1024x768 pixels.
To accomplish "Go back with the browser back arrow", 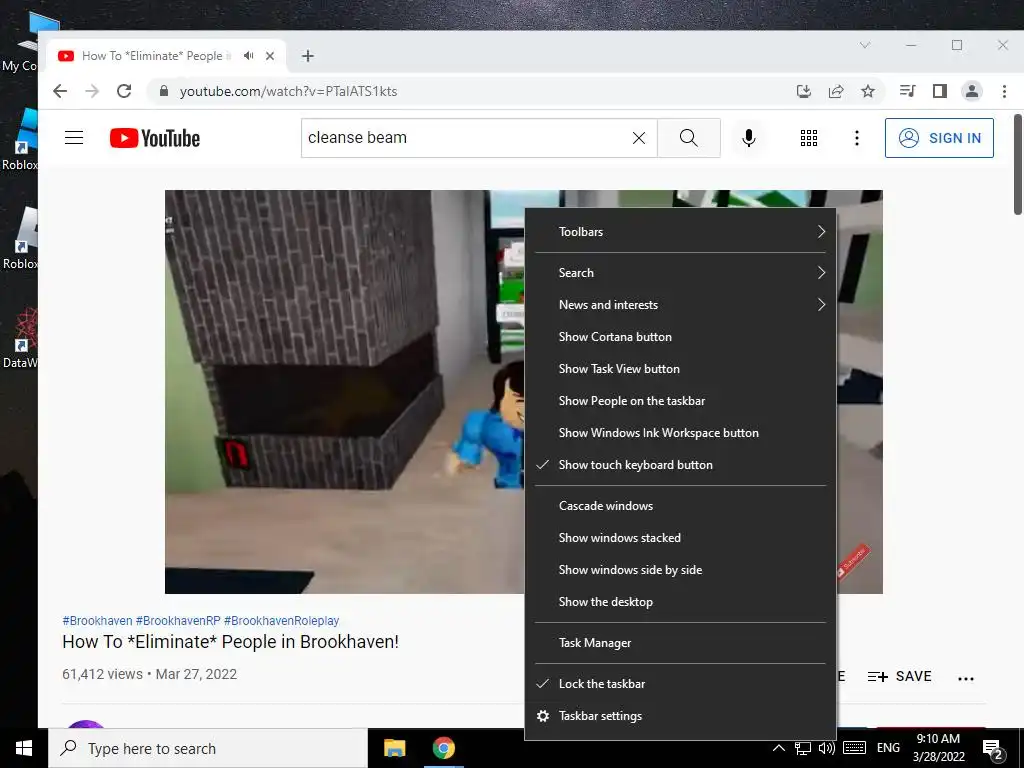I will pos(60,91).
